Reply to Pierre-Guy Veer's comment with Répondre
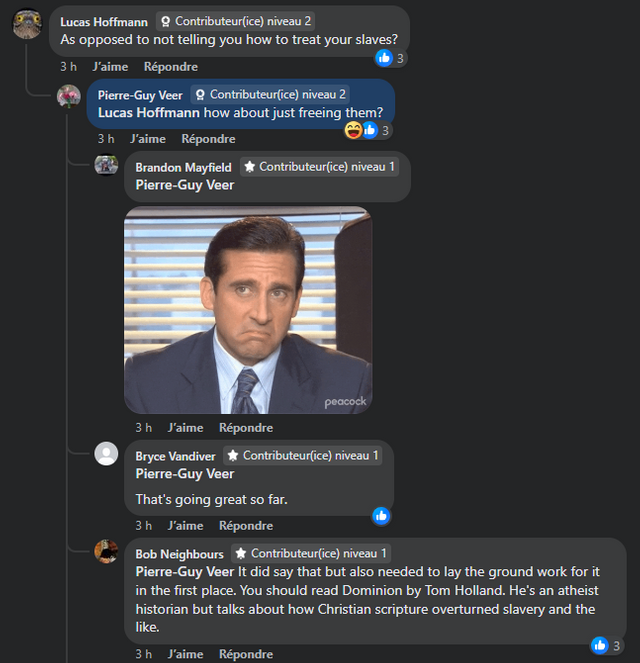This screenshot has height=663, width=640. coord(208,139)
